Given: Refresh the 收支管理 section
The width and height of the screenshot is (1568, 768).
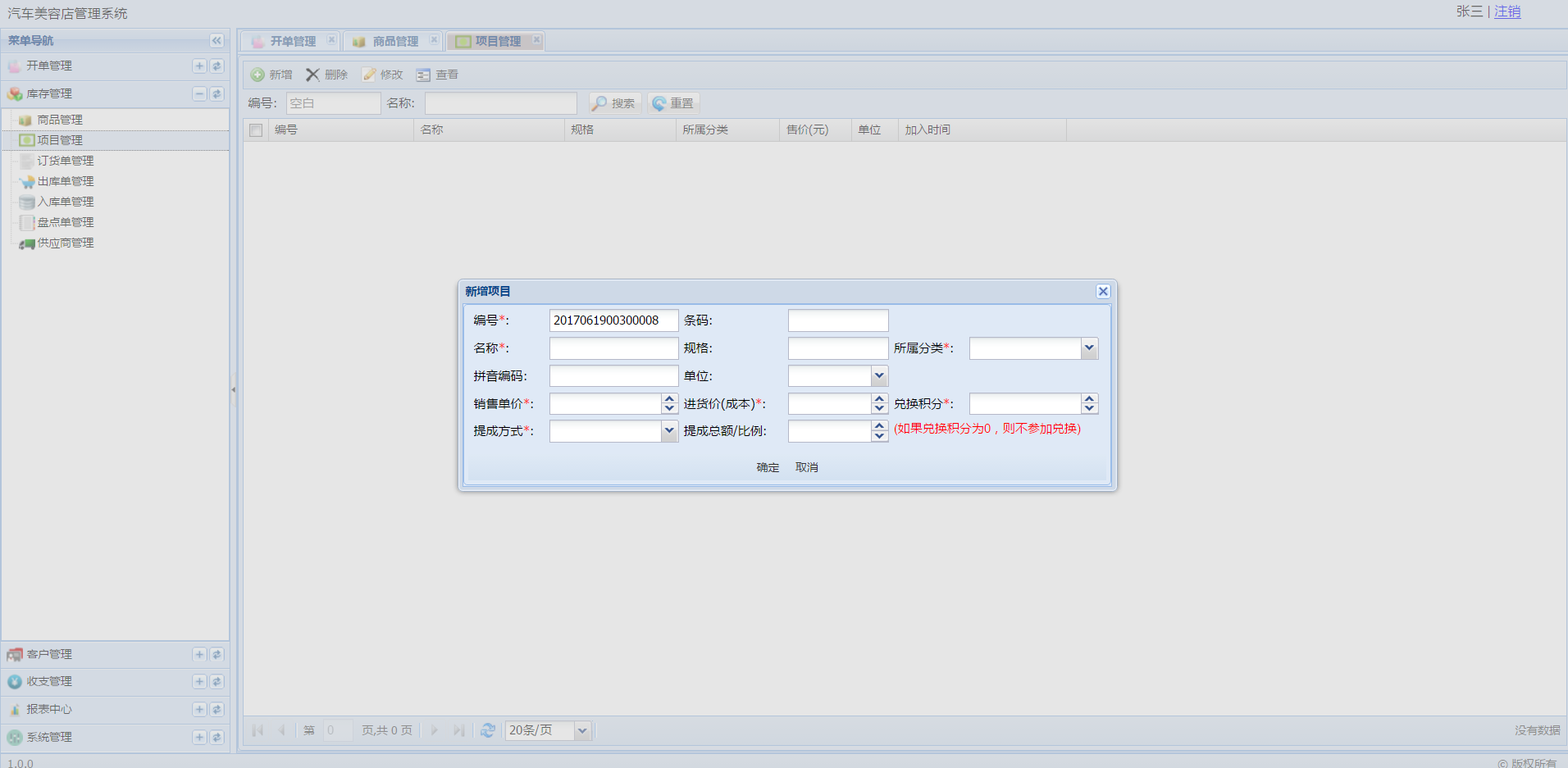Looking at the screenshot, I should point(217,681).
